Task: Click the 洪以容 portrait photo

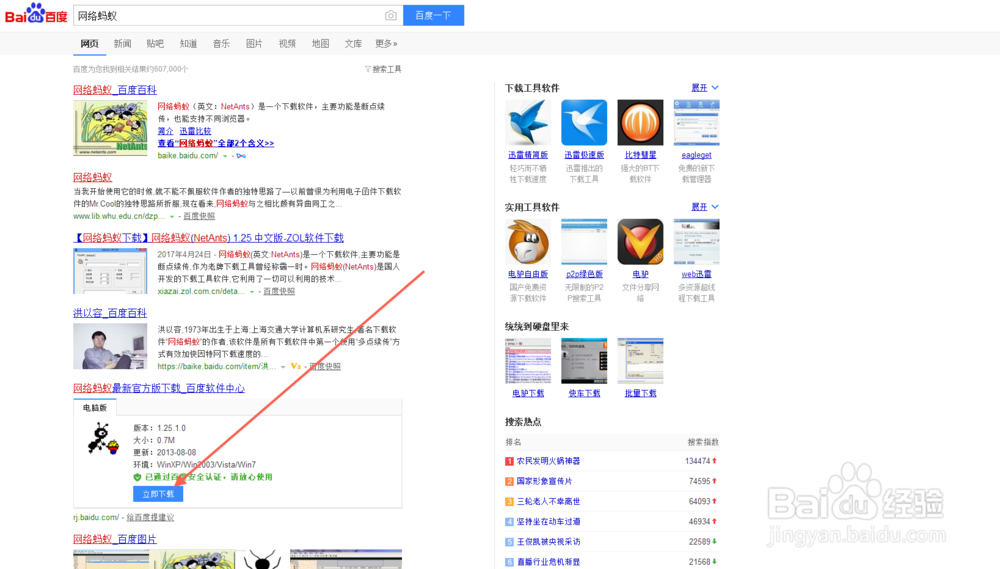Action: point(110,346)
